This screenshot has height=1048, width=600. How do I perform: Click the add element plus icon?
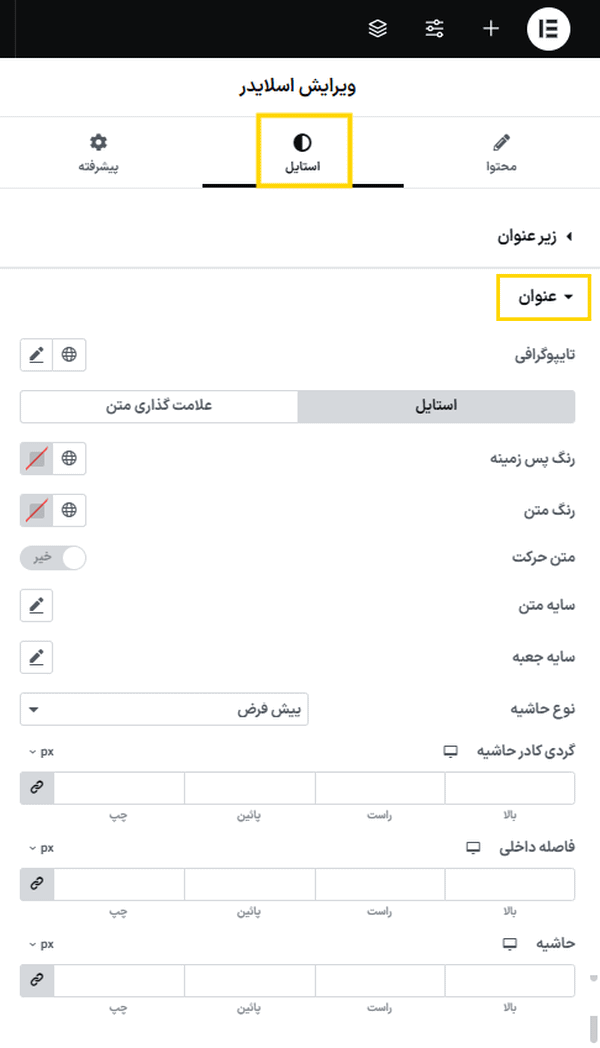(490, 28)
